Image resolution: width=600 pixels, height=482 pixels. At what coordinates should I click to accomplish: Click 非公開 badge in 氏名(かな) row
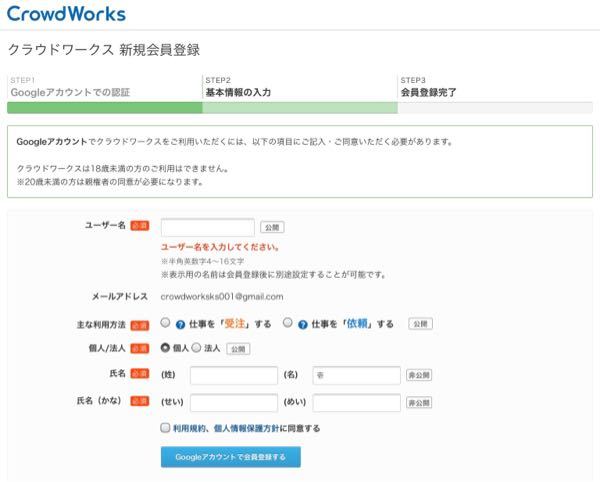[419, 403]
